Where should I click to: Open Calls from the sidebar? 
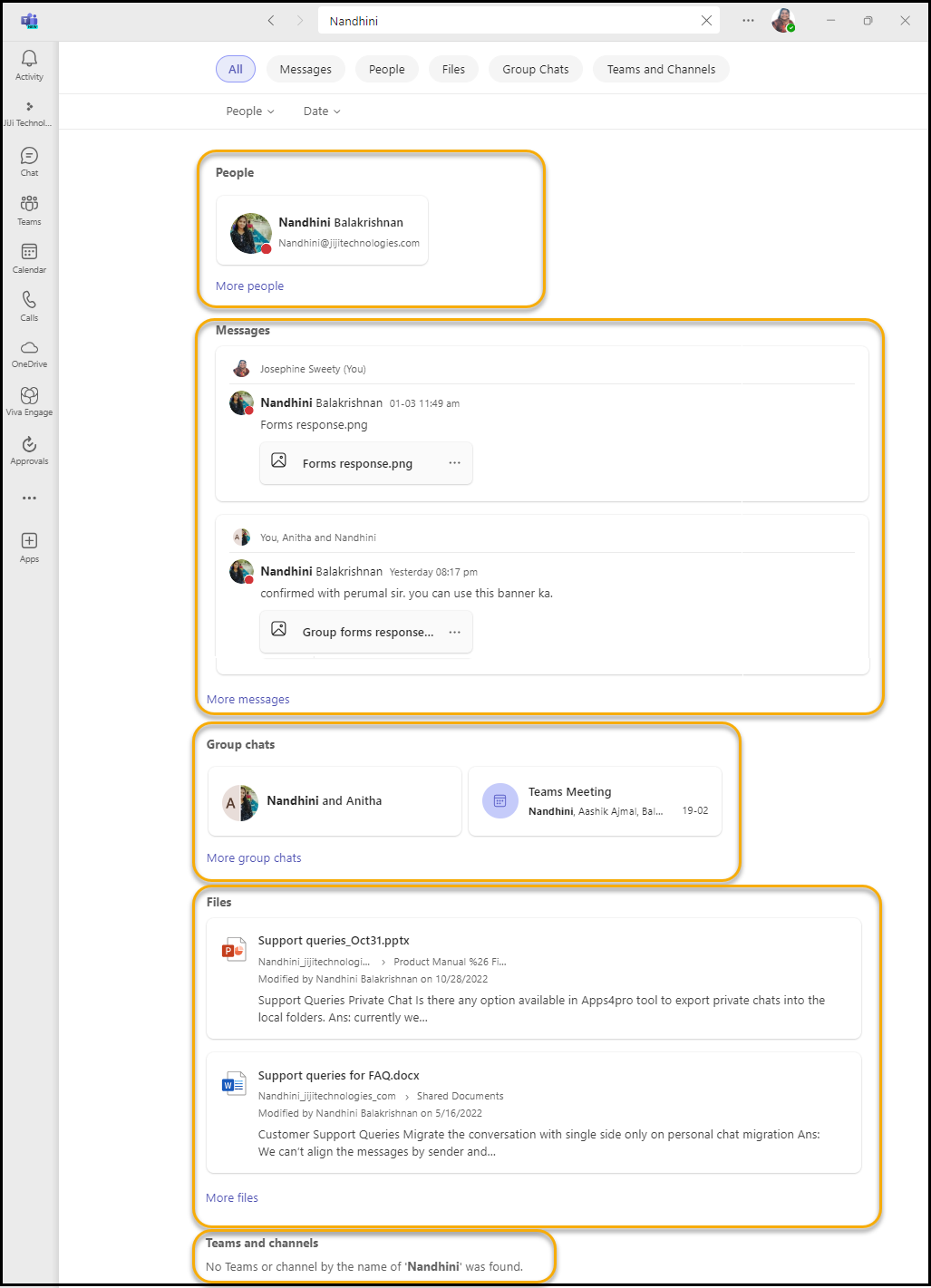click(29, 305)
